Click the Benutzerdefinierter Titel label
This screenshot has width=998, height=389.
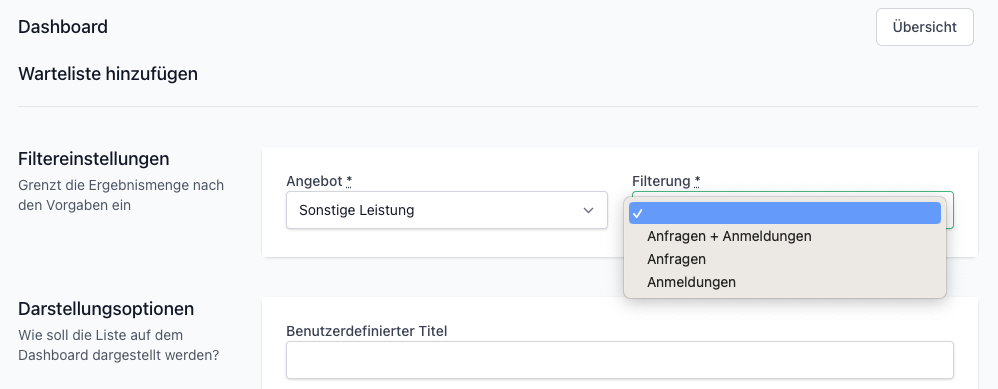(x=367, y=331)
